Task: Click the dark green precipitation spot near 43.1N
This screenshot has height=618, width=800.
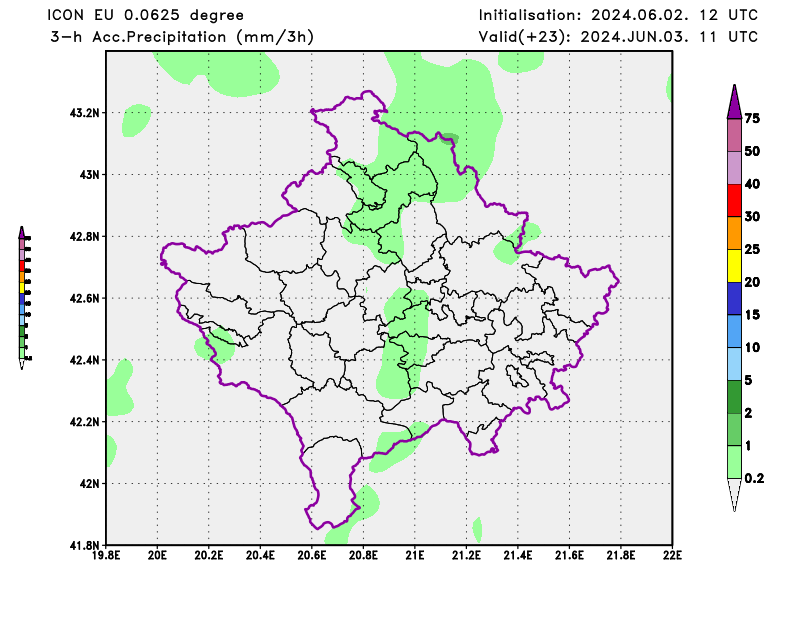Action: [x=450, y=138]
